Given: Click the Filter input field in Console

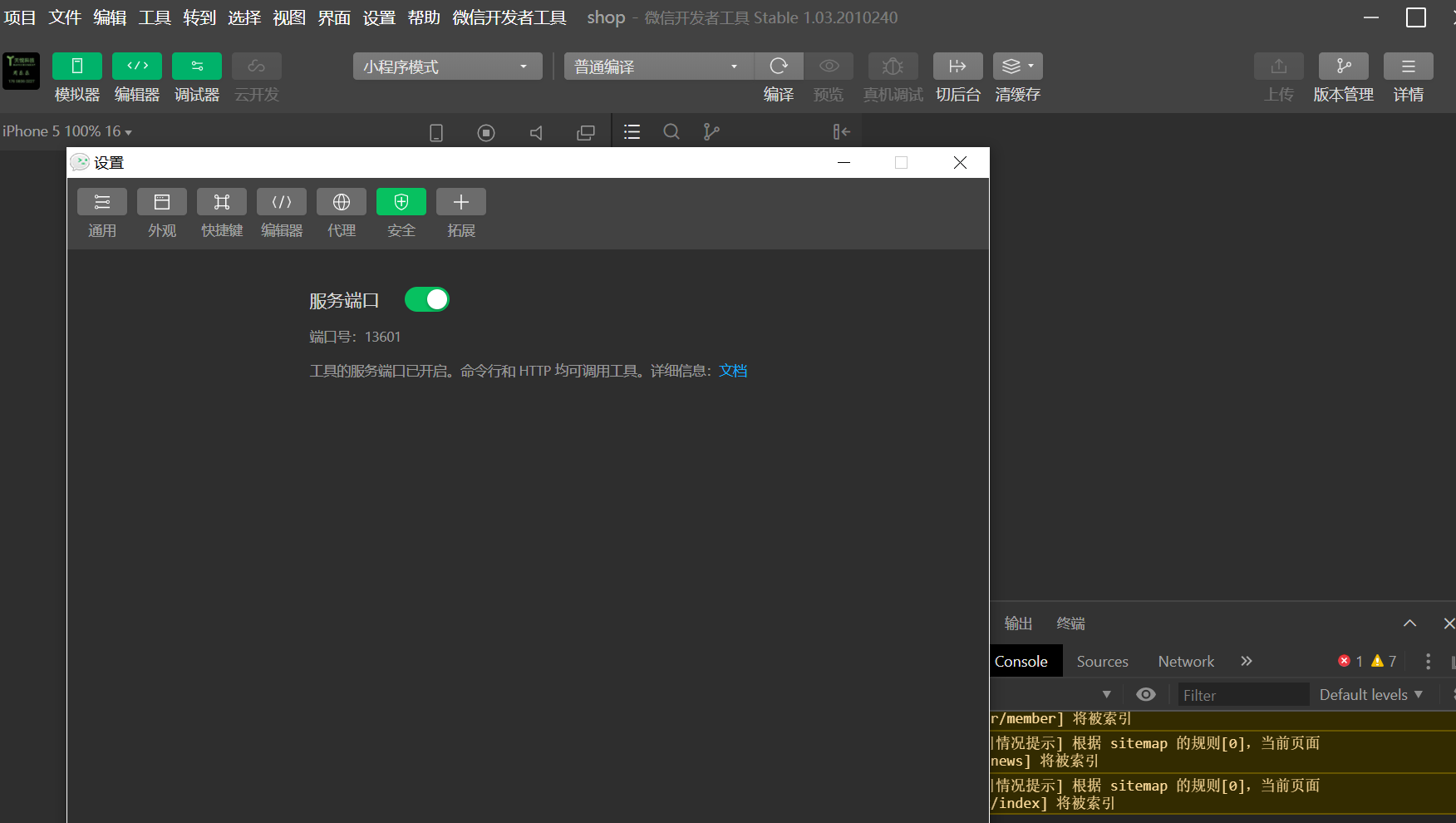Looking at the screenshot, I should (x=1242, y=694).
